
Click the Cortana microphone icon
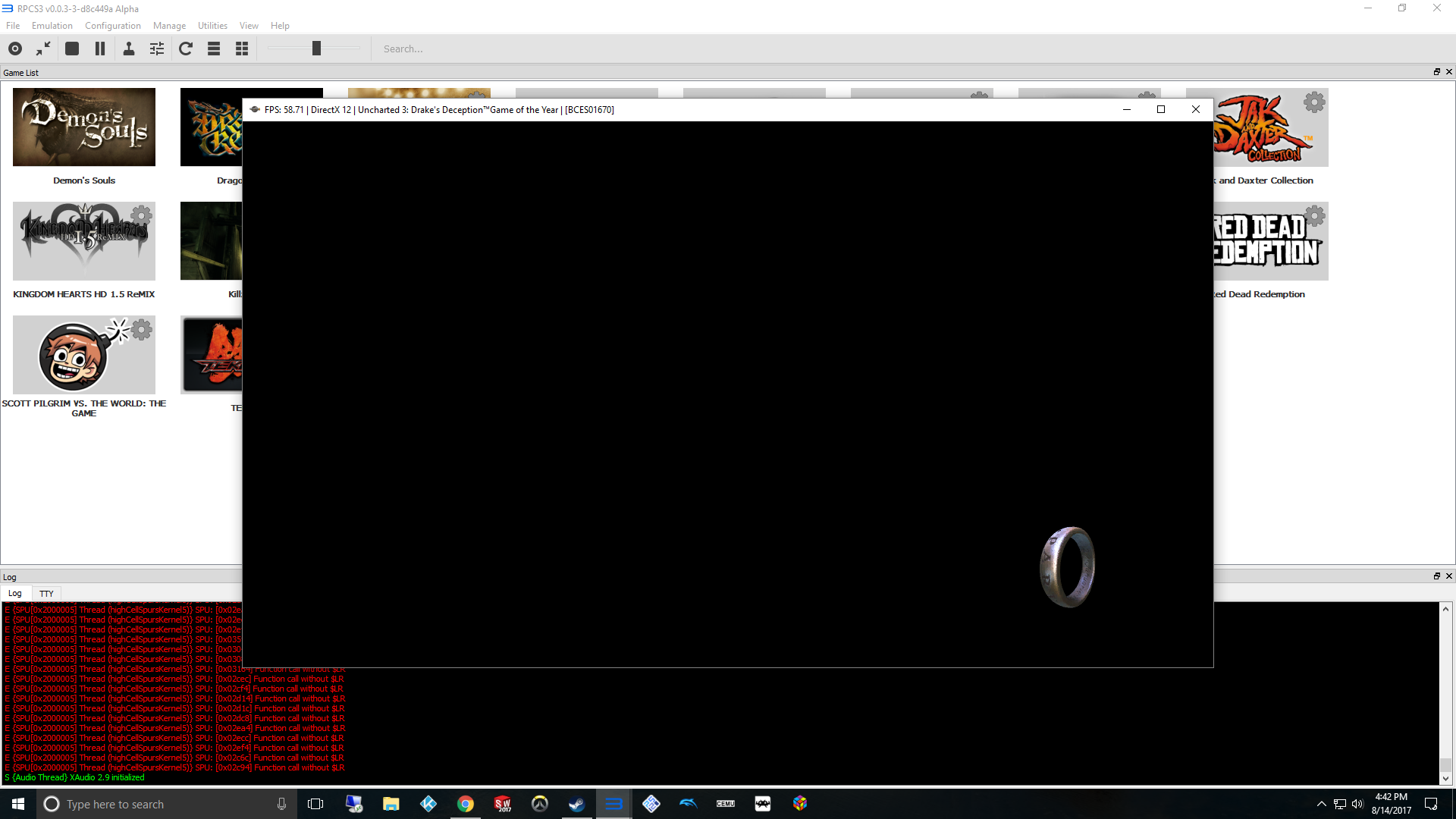pos(281,804)
